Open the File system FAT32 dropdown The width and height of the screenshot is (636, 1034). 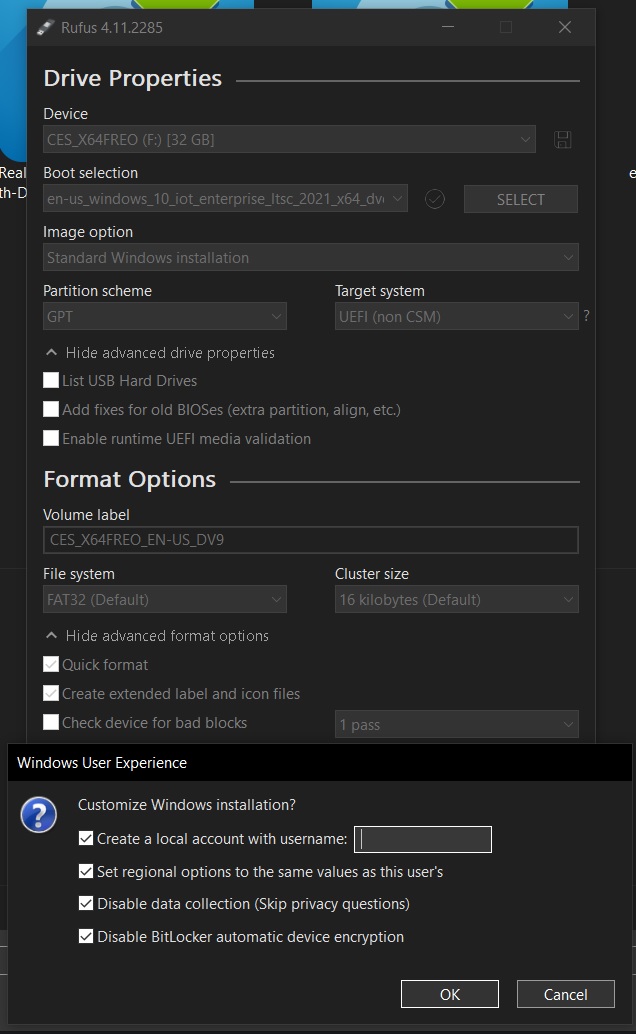(x=165, y=599)
